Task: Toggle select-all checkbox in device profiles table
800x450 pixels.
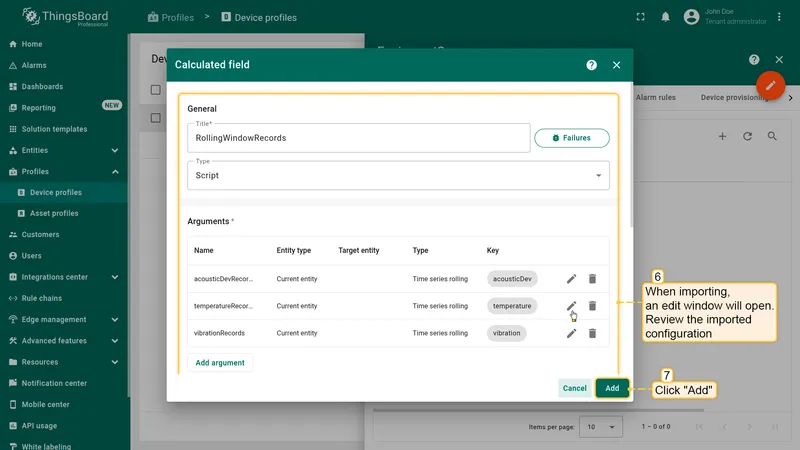Action: tap(156, 90)
